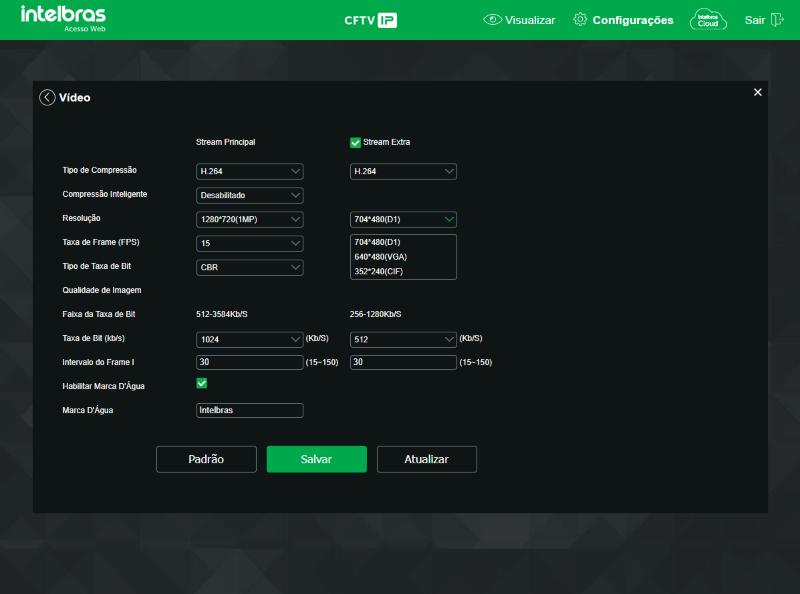The height and width of the screenshot is (594, 800).
Task: Open Intelbras Cloud icon
Action: coord(708,20)
